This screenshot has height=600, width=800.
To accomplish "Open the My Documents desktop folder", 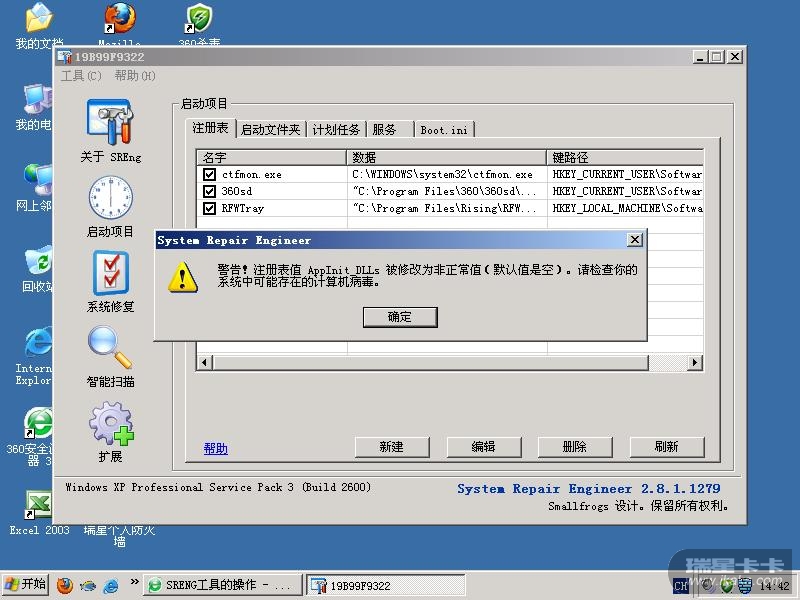I will (x=39, y=18).
